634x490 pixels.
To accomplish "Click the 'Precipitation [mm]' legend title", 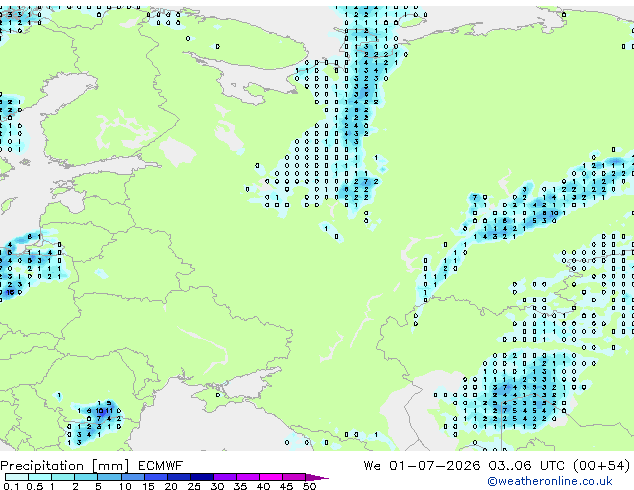I will [65, 466].
